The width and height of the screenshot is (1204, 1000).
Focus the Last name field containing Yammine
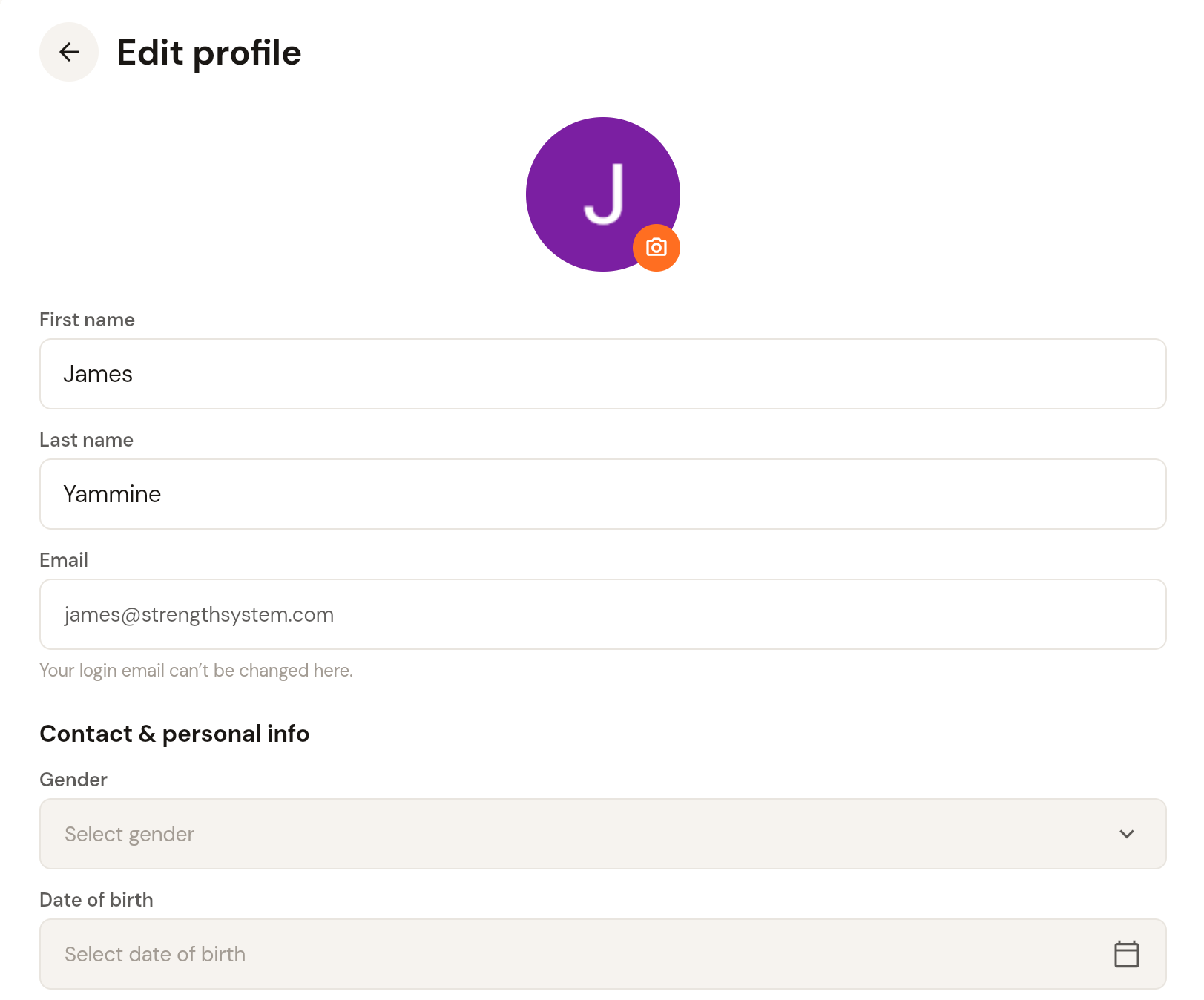tap(603, 494)
